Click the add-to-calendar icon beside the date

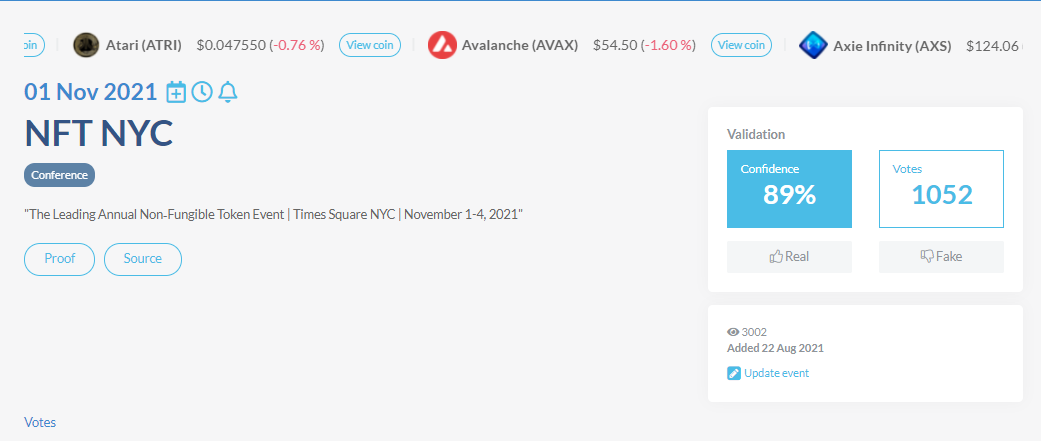pos(176,92)
